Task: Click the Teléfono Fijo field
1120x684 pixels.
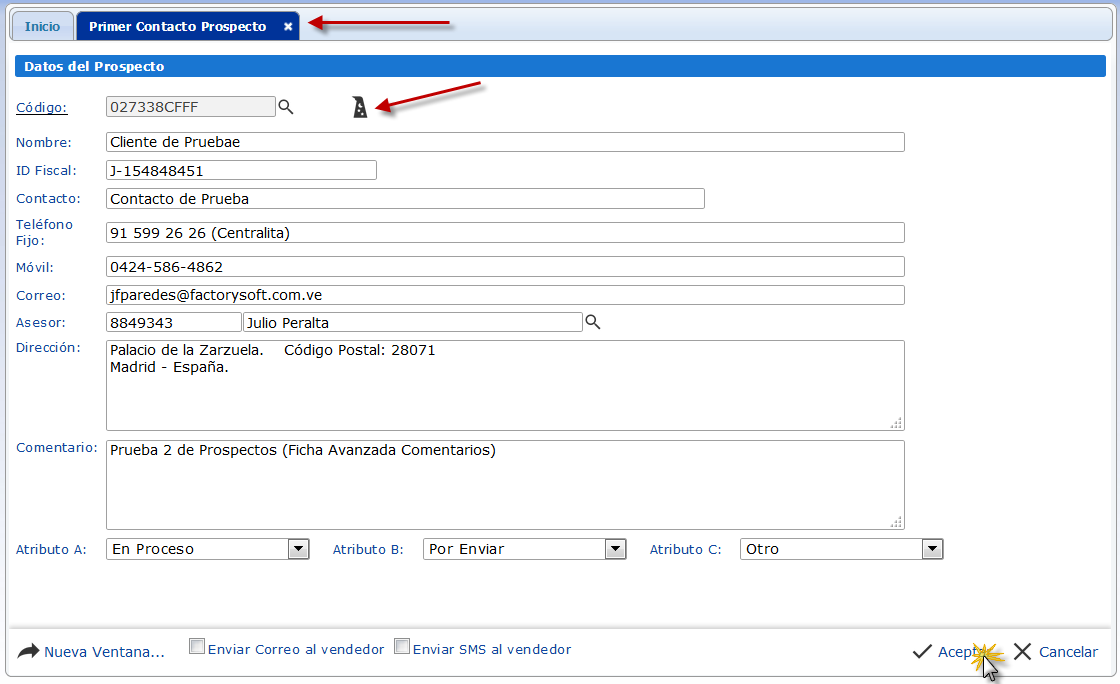Action: (505, 233)
